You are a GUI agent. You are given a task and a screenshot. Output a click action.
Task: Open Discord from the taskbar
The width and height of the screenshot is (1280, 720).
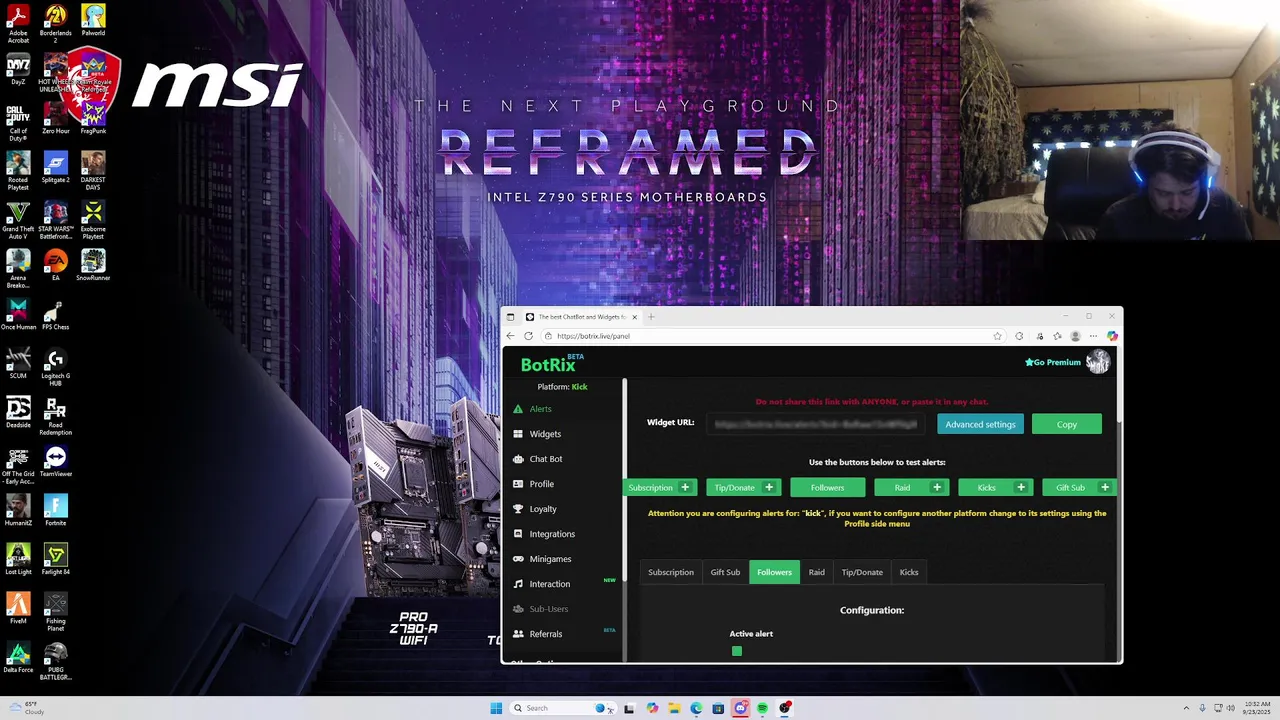click(740, 708)
